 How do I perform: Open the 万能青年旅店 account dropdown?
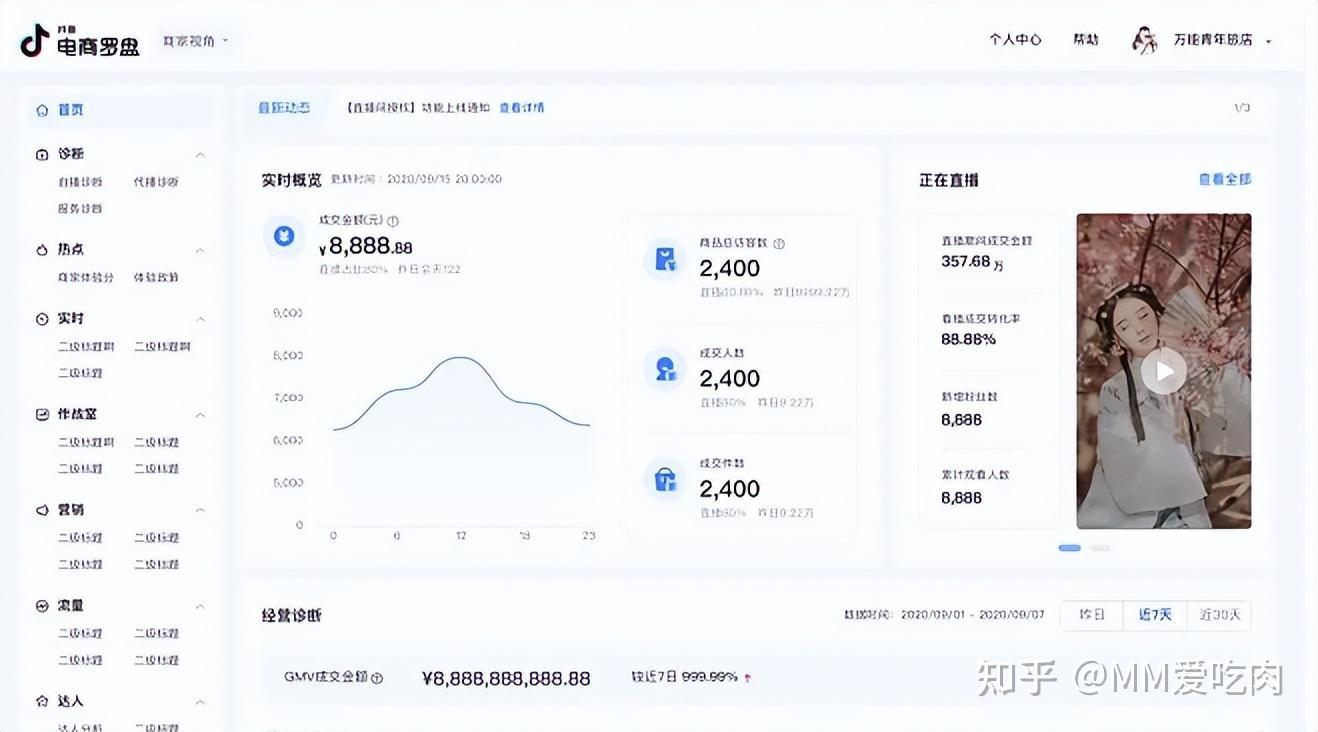coord(1222,40)
